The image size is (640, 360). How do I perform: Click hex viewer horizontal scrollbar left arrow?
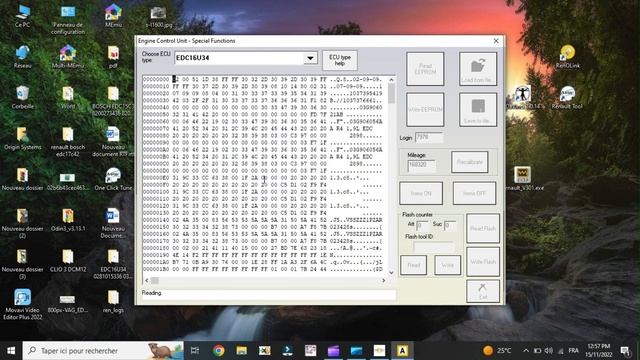[x=147, y=280]
